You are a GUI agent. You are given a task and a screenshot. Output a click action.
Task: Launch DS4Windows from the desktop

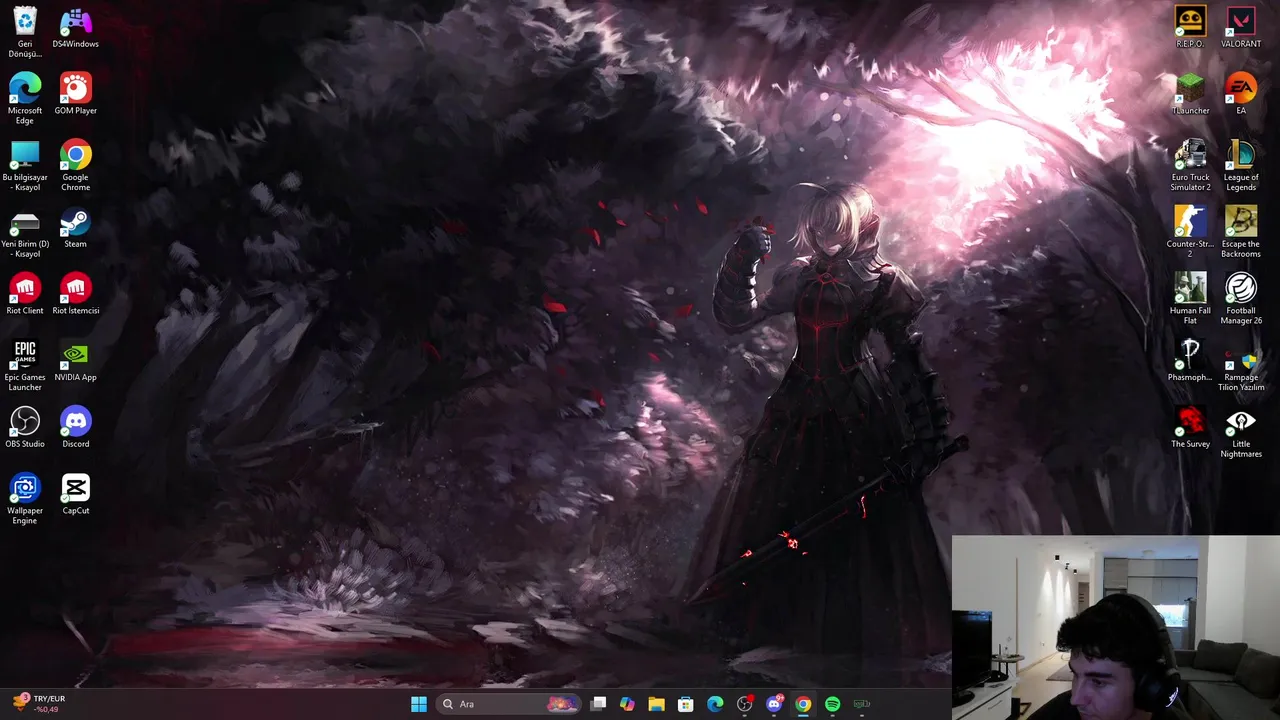tap(75, 27)
